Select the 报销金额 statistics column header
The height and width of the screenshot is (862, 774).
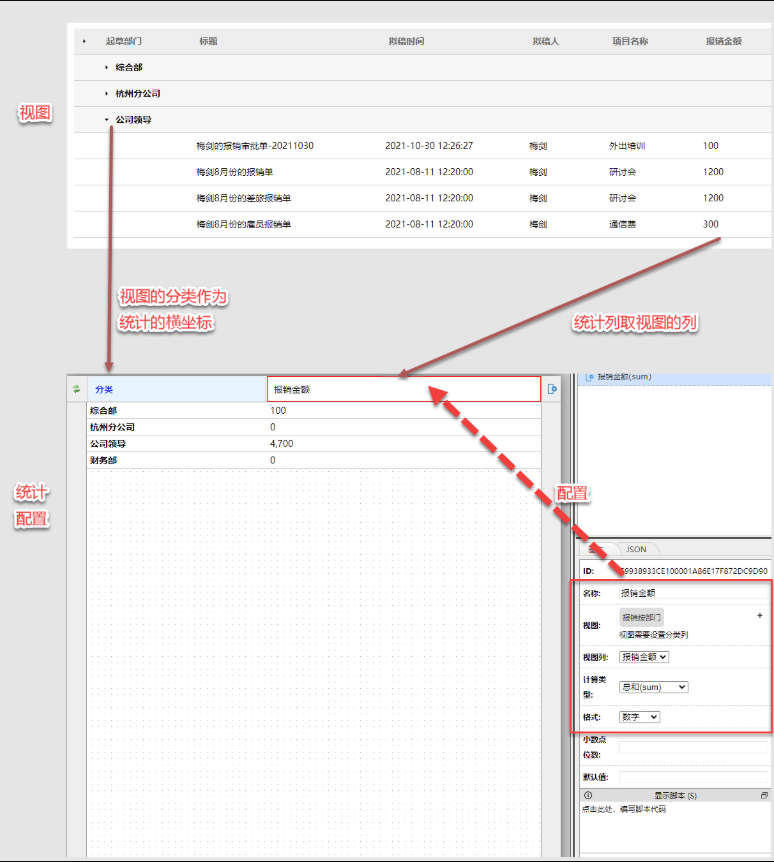point(404,389)
